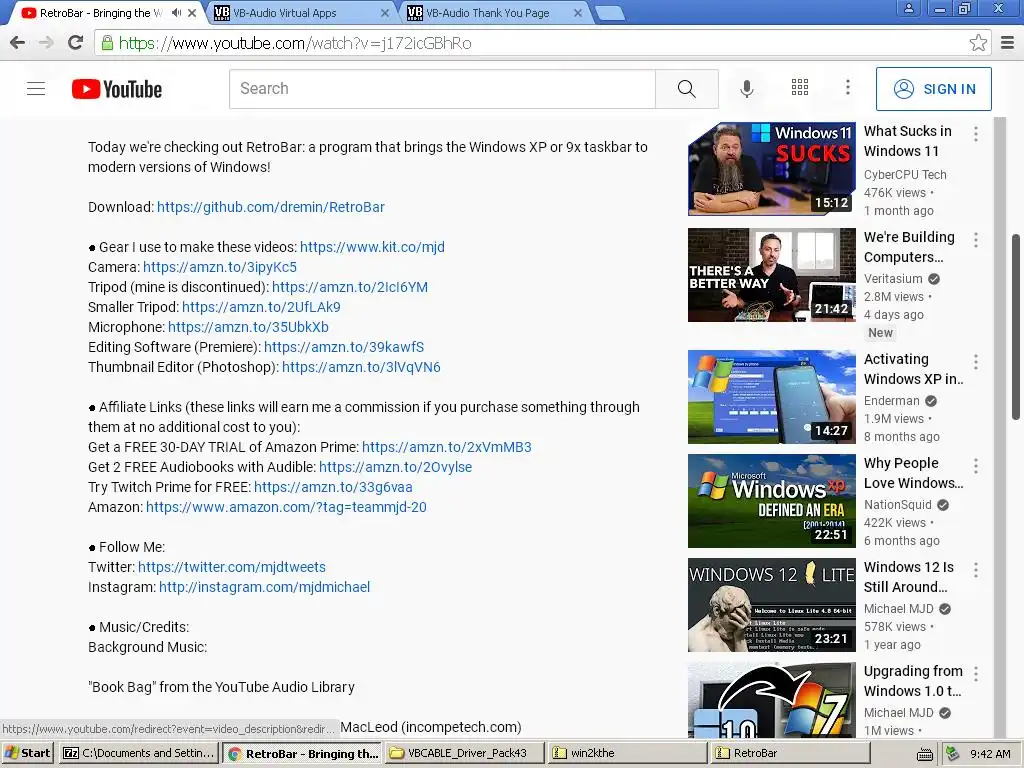This screenshot has width=1024, height=768.
Task: Click the address bar URL
Action: click(295, 44)
